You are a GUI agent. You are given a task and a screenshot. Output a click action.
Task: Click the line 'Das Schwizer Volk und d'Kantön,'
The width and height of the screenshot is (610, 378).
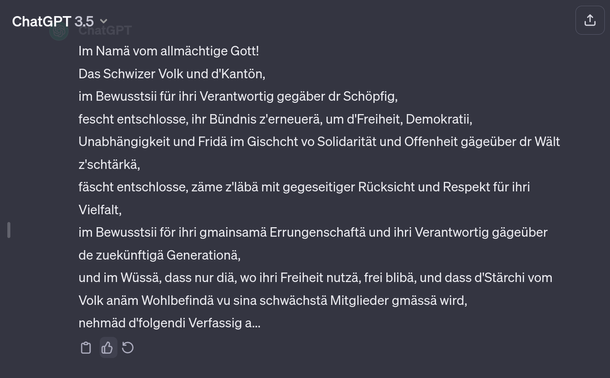point(172,74)
